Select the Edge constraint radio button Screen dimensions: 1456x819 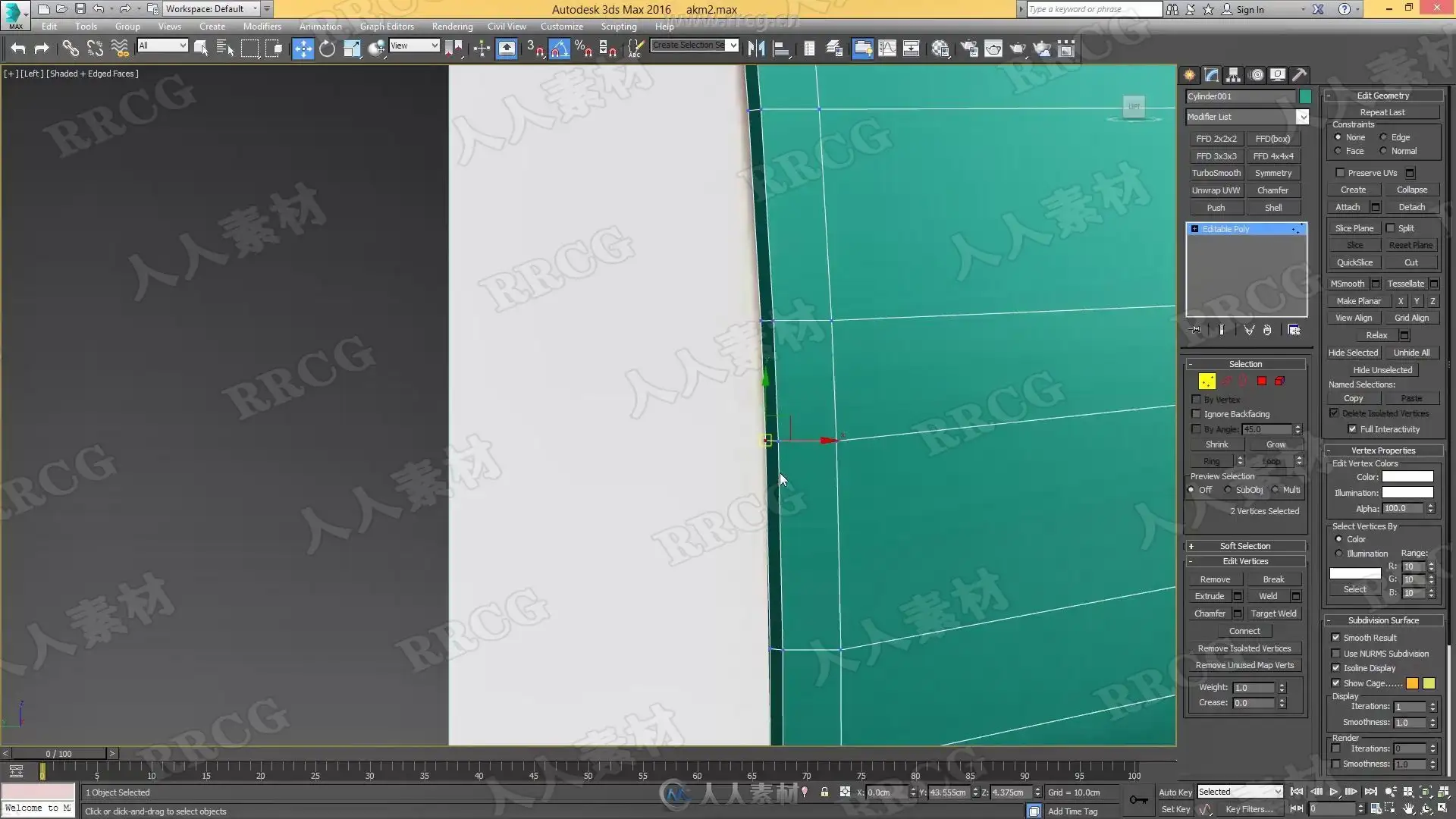point(1384,137)
